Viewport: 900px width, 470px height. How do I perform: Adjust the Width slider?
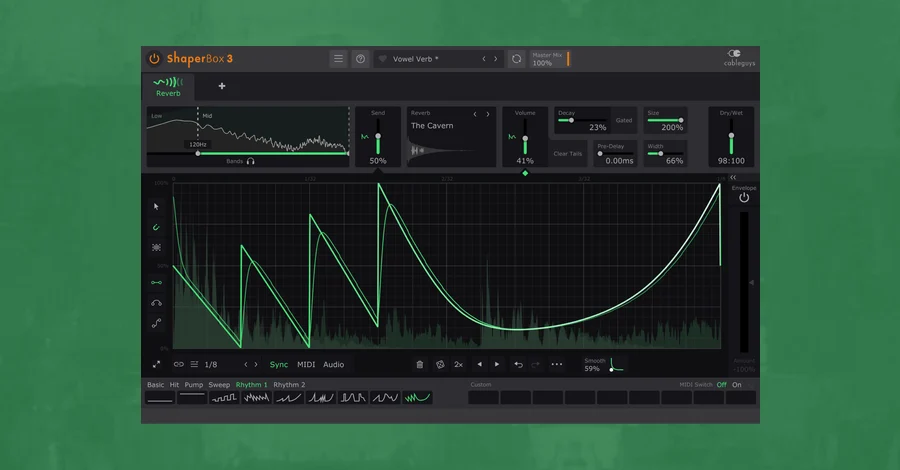pos(665,154)
